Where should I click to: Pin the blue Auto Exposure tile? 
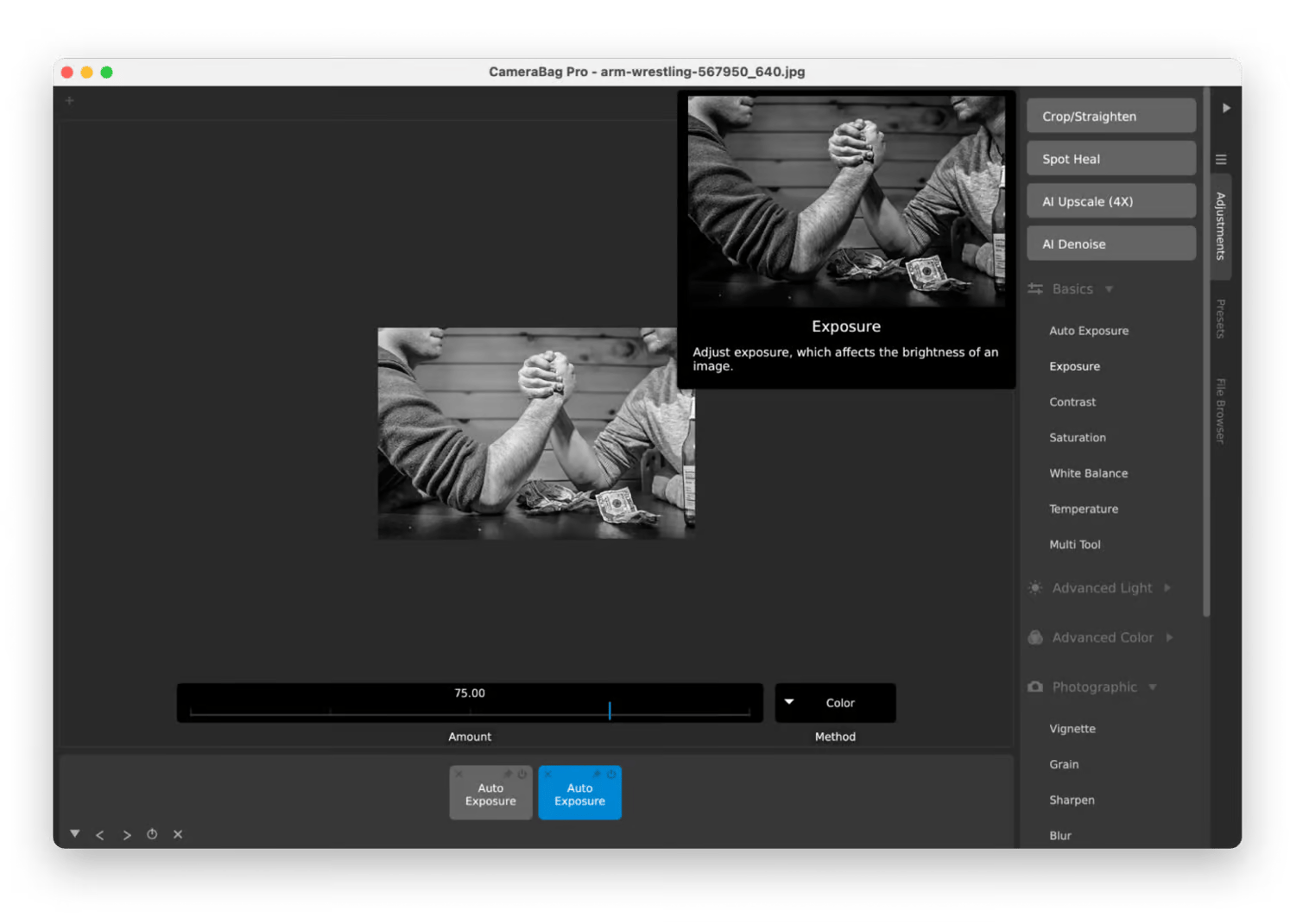coord(597,775)
